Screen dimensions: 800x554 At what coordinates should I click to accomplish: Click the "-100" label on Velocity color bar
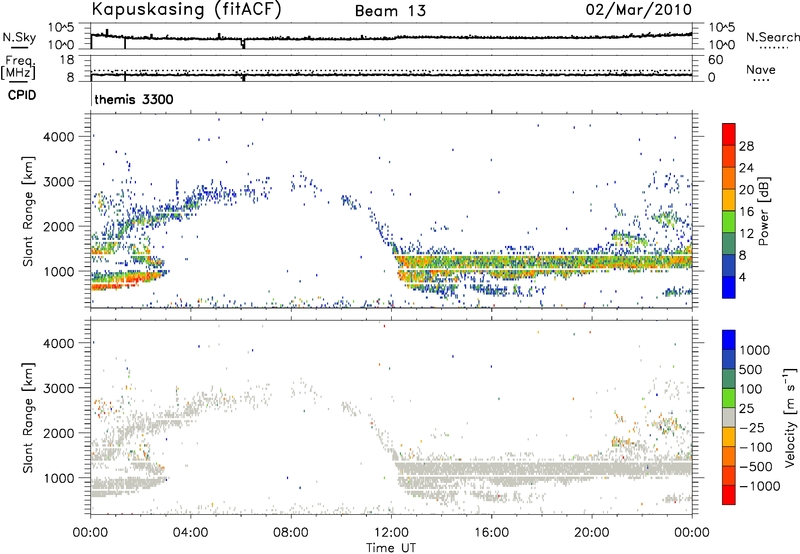[x=756, y=447]
